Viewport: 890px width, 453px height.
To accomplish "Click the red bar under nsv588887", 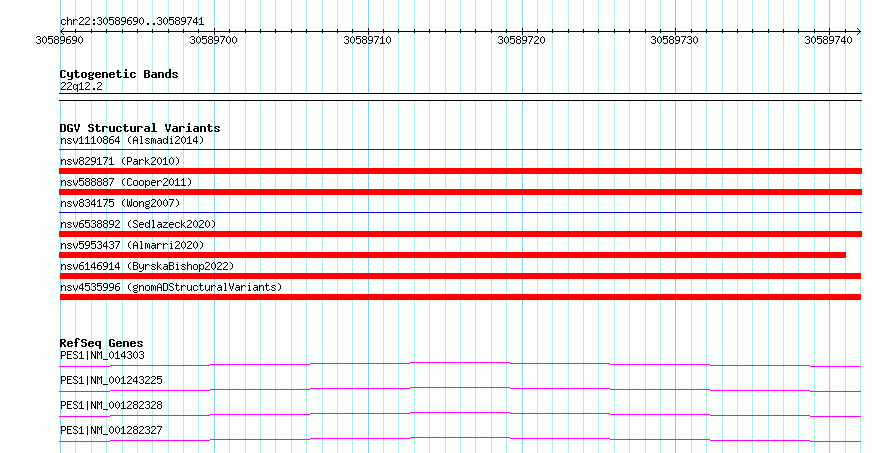I will click(460, 192).
